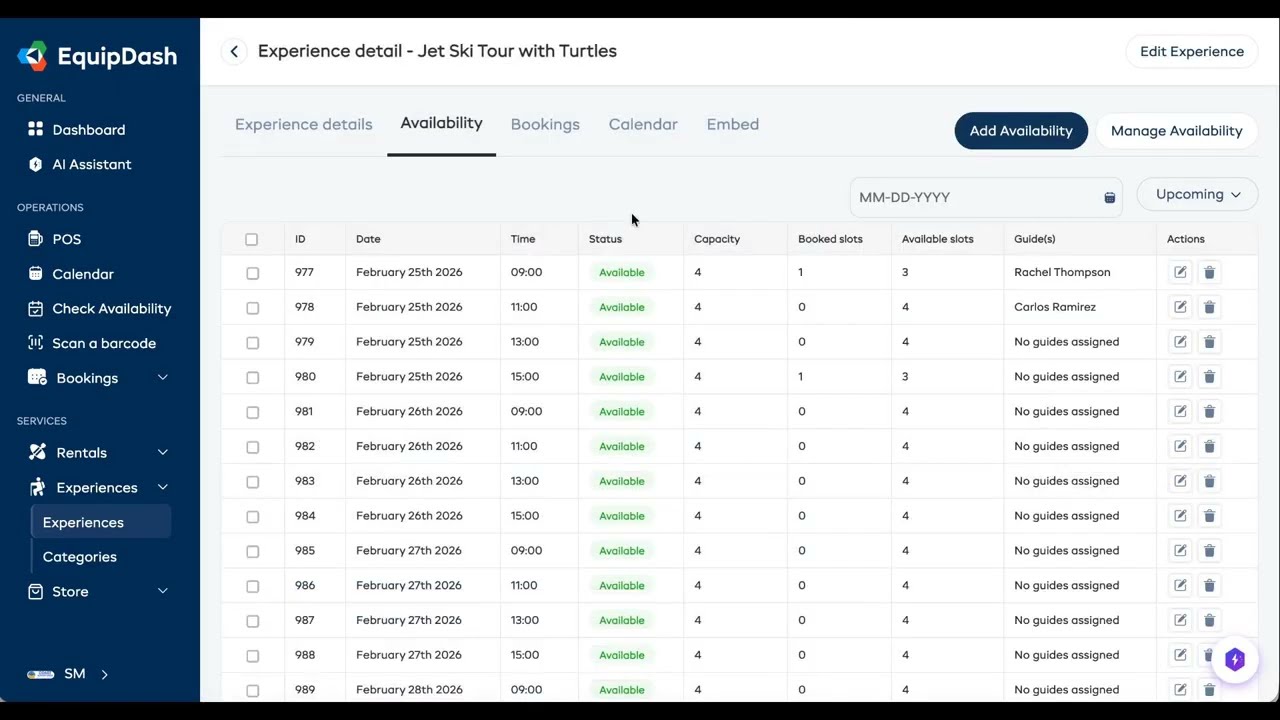This screenshot has width=1280, height=720.
Task: Click the EquipDash logo
Action: 97,56
